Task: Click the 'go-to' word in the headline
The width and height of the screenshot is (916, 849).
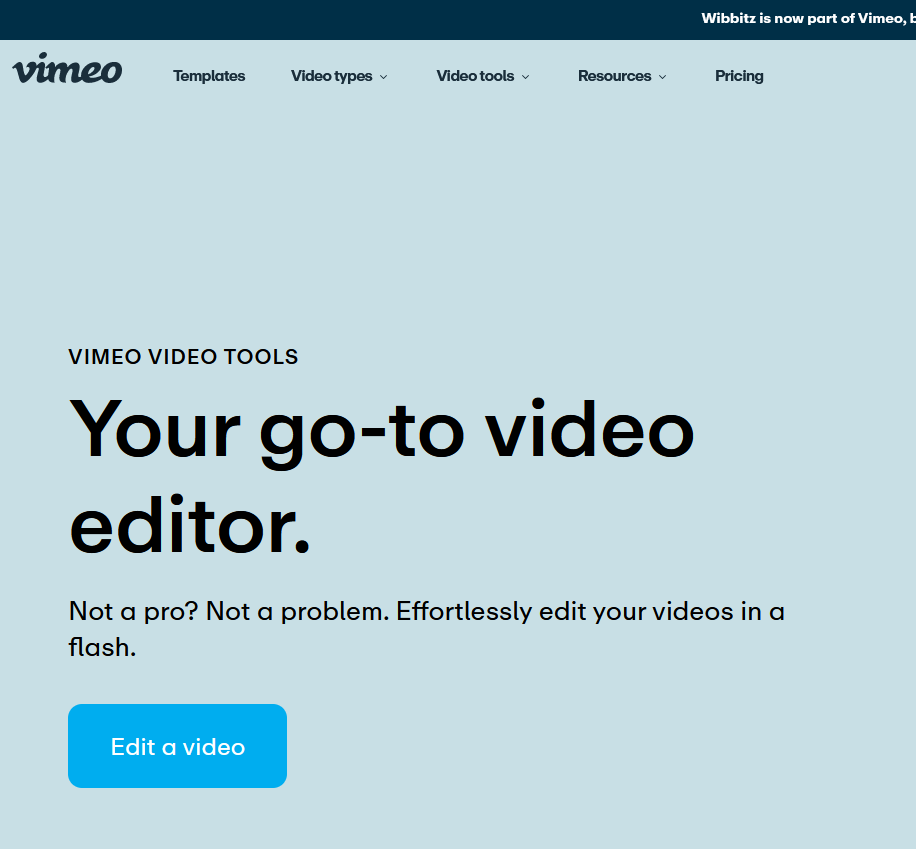Action: click(362, 428)
